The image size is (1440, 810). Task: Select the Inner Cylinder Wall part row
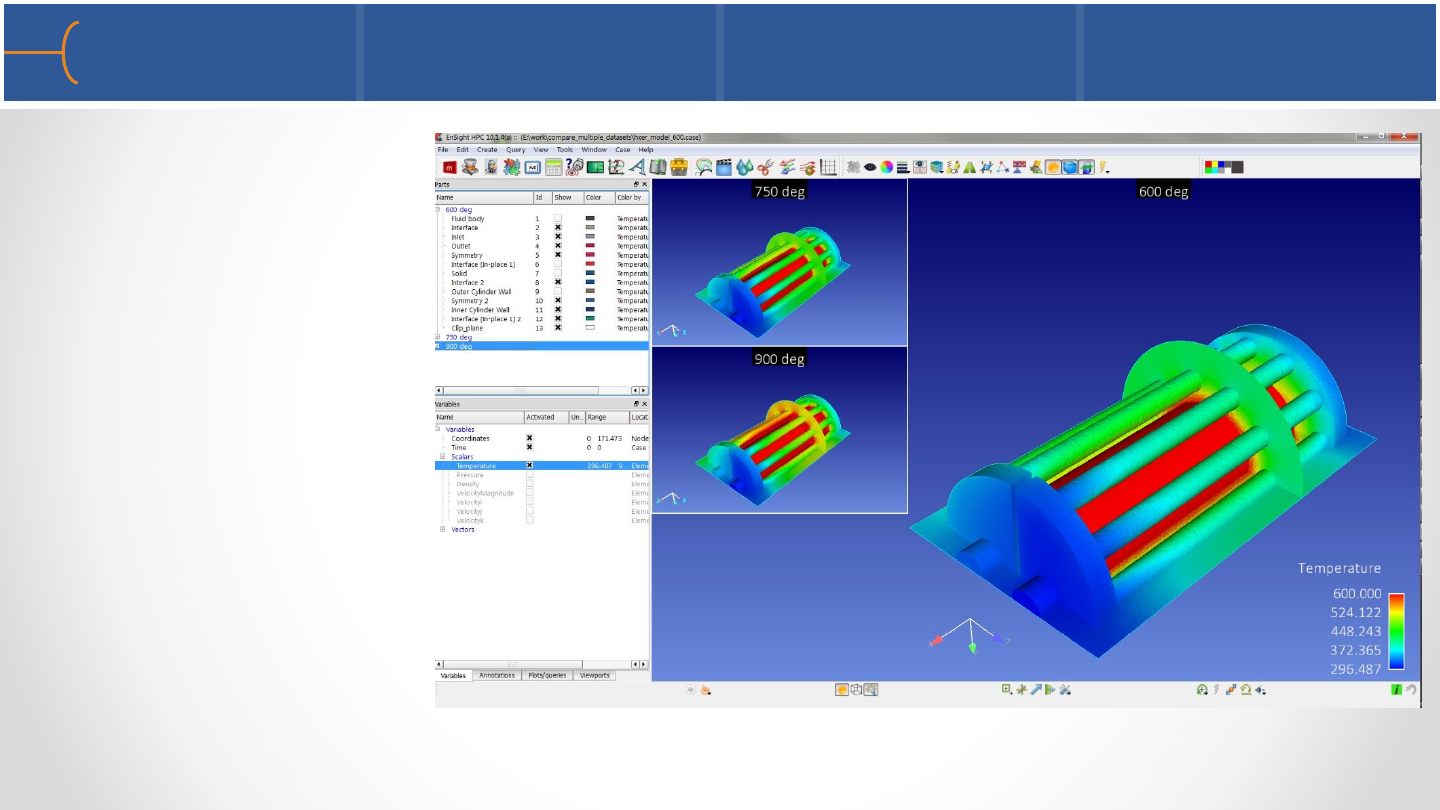point(542,309)
